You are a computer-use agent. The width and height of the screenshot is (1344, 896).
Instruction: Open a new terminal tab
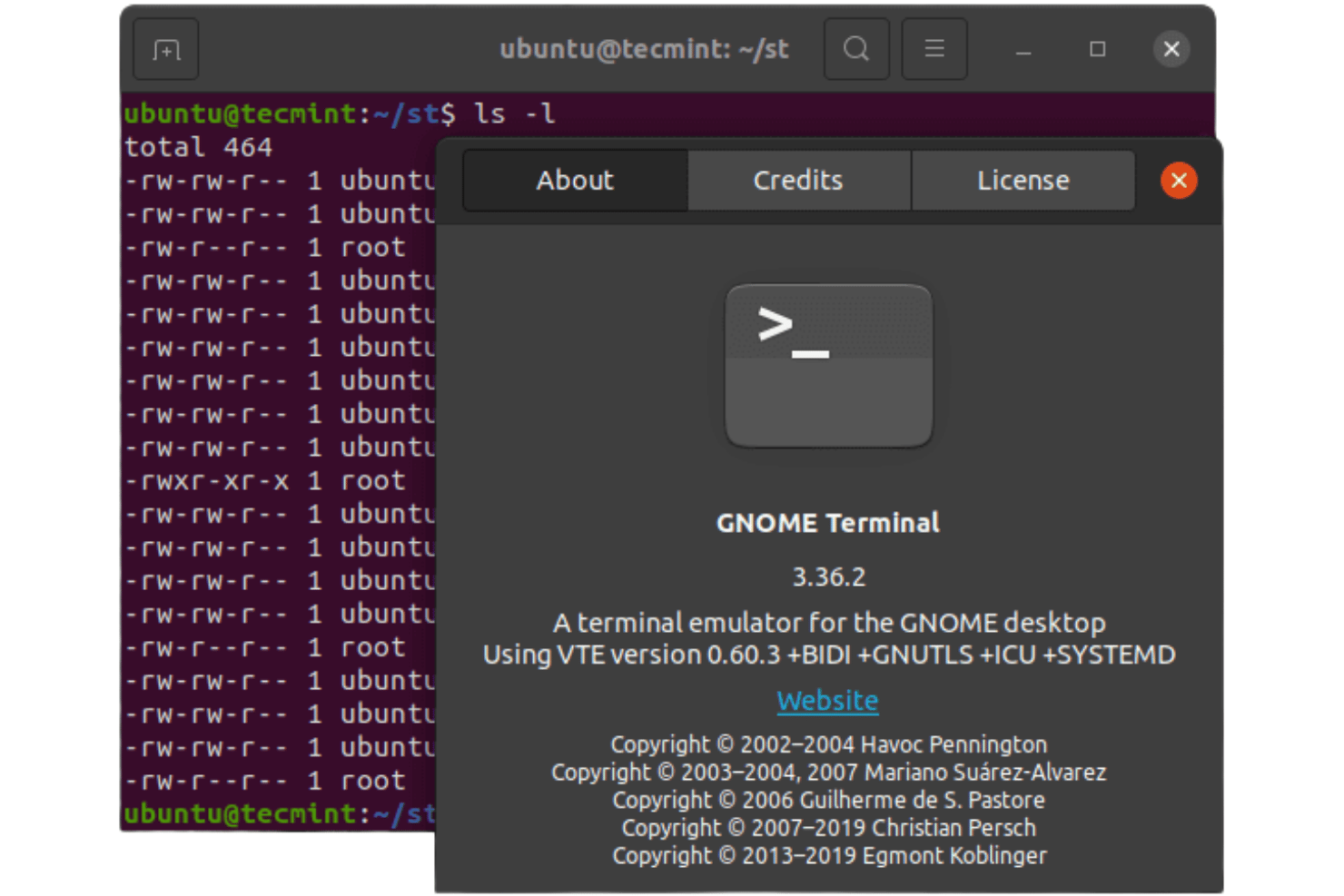coord(166,49)
